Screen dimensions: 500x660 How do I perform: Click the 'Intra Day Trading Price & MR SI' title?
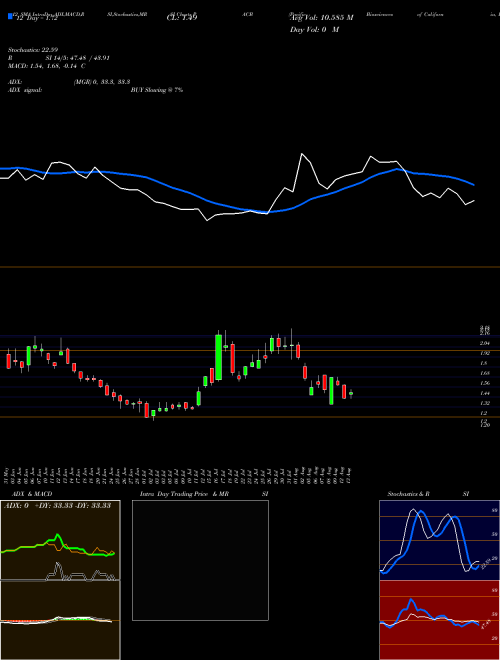[204, 494]
